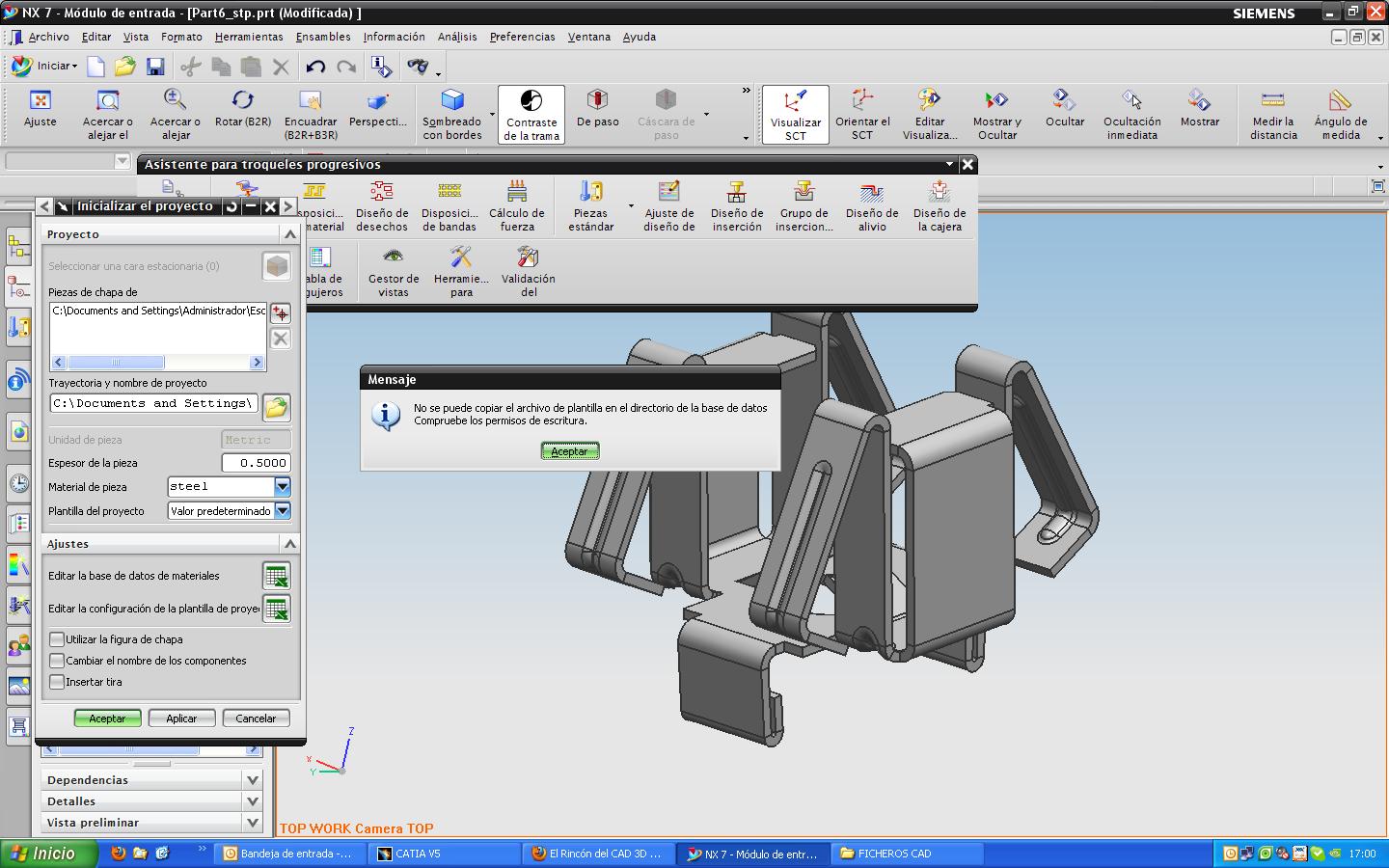Open the Archivo menu
This screenshot has height=868, width=1389.
click(x=48, y=37)
